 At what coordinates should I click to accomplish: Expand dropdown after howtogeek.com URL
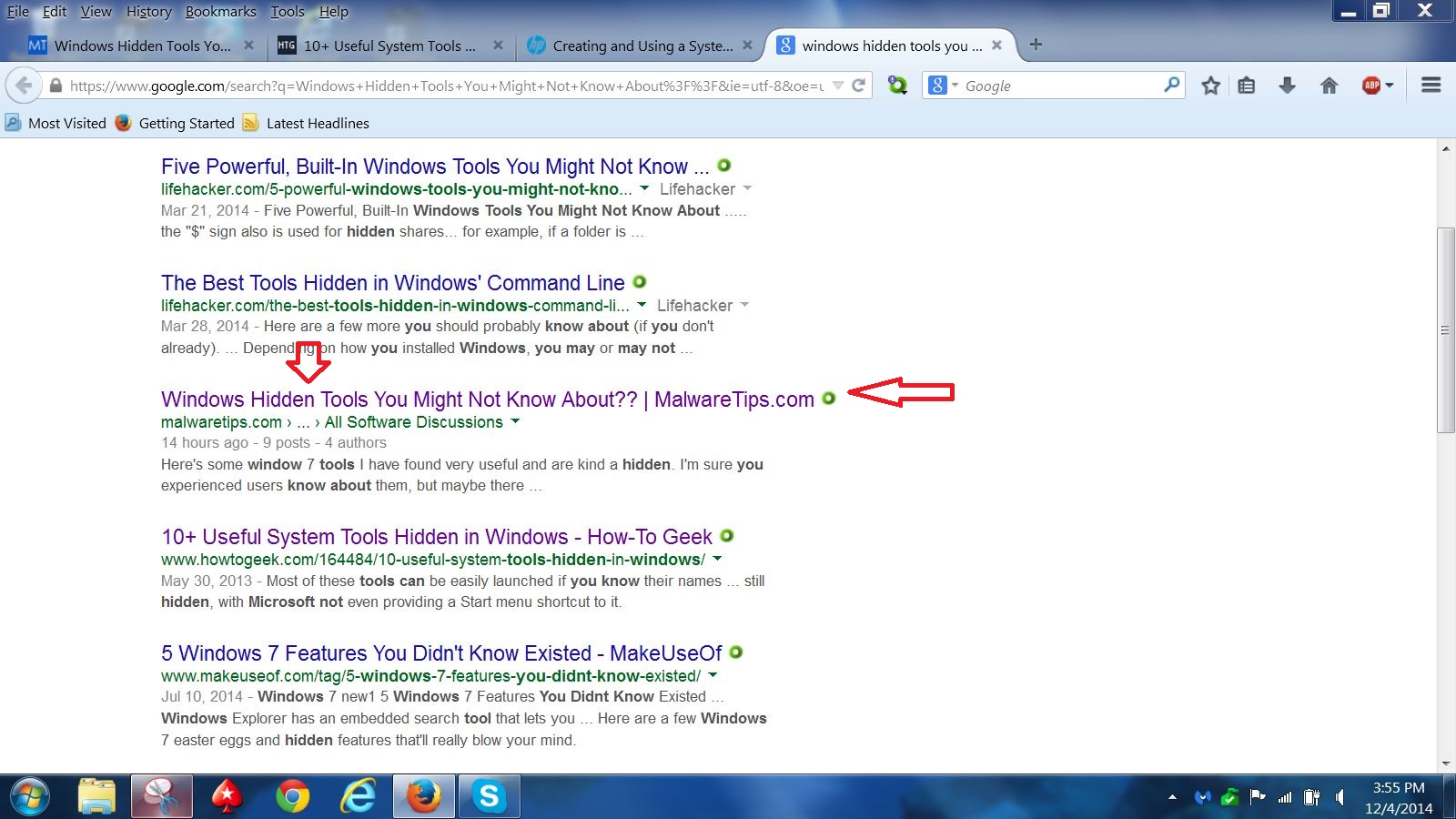click(x=717, y=559)
